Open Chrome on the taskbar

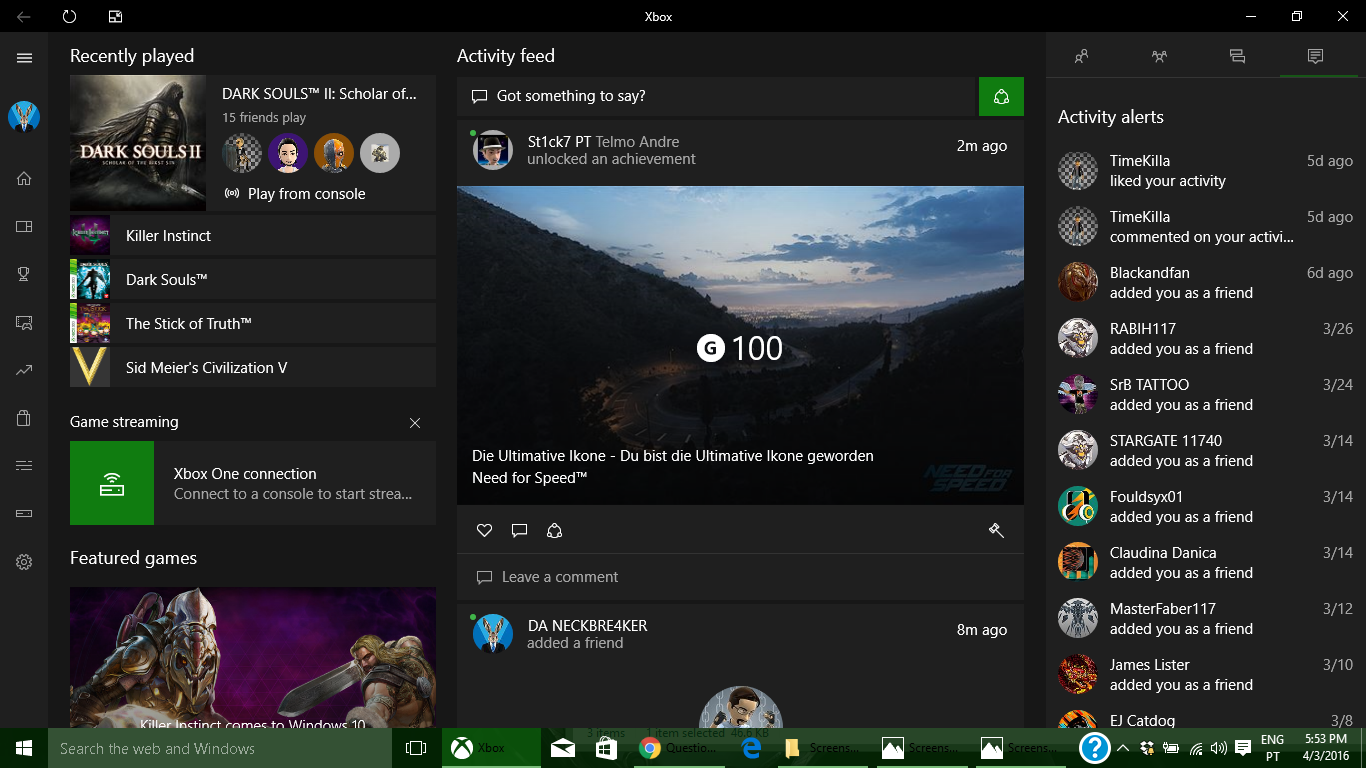(x=680, y=748)
